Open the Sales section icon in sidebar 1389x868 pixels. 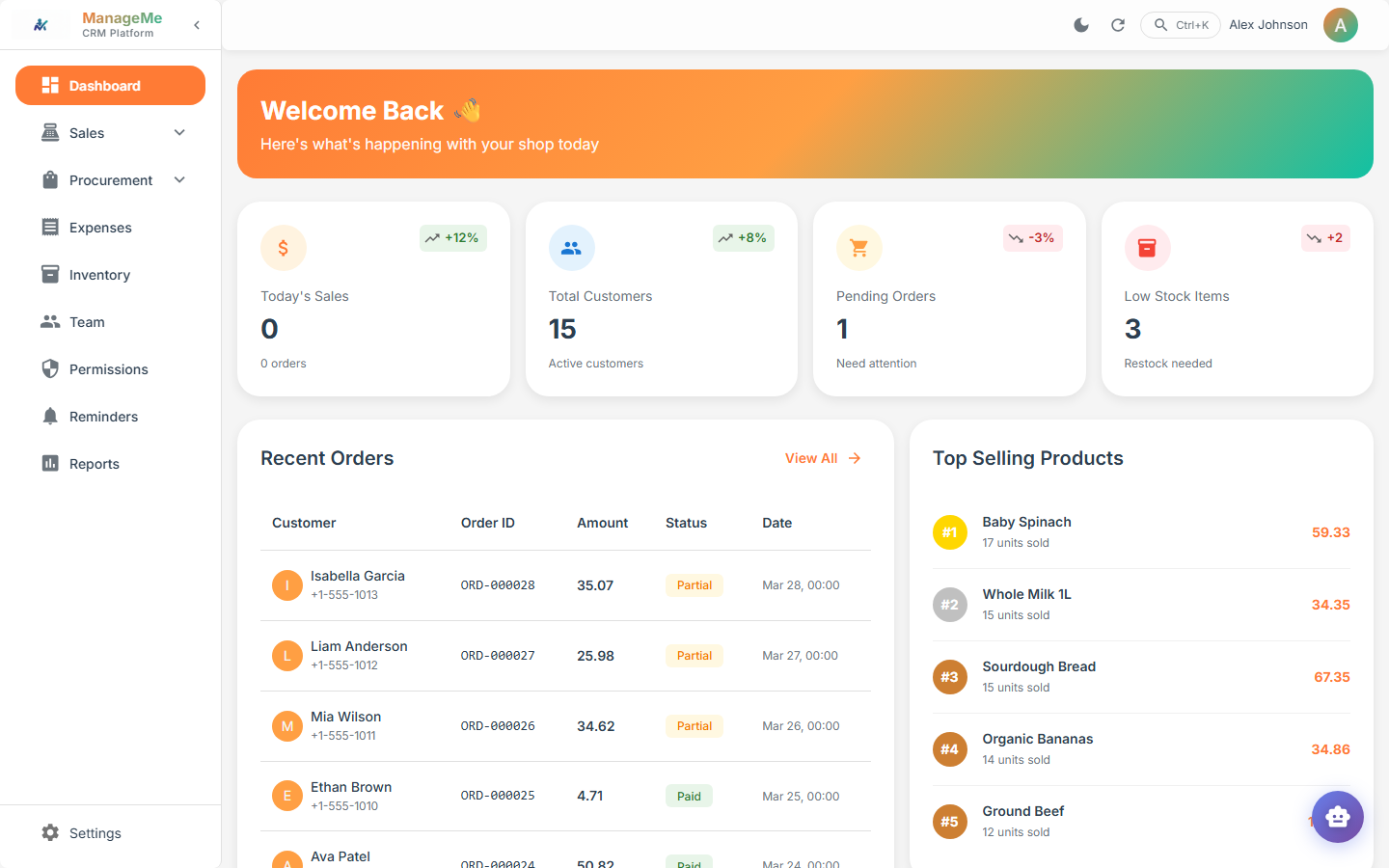tap(50, 132)
